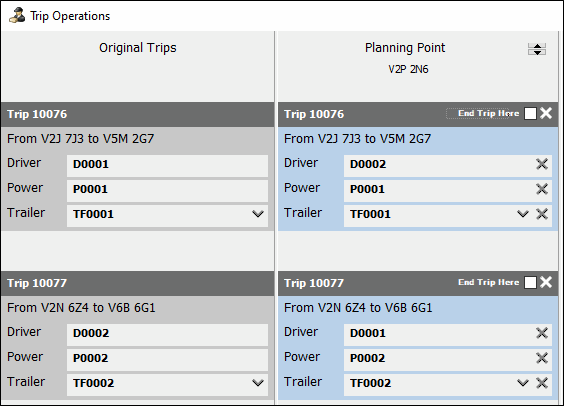Expand TF0002 trailer dropdown in Original Trips
The image size is (564, 406).
258,383
